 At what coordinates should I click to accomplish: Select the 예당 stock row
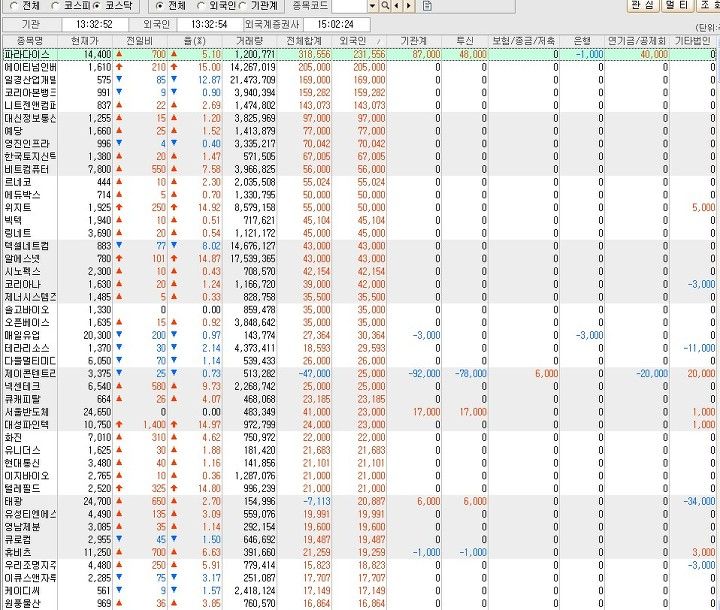pos(360,131)
